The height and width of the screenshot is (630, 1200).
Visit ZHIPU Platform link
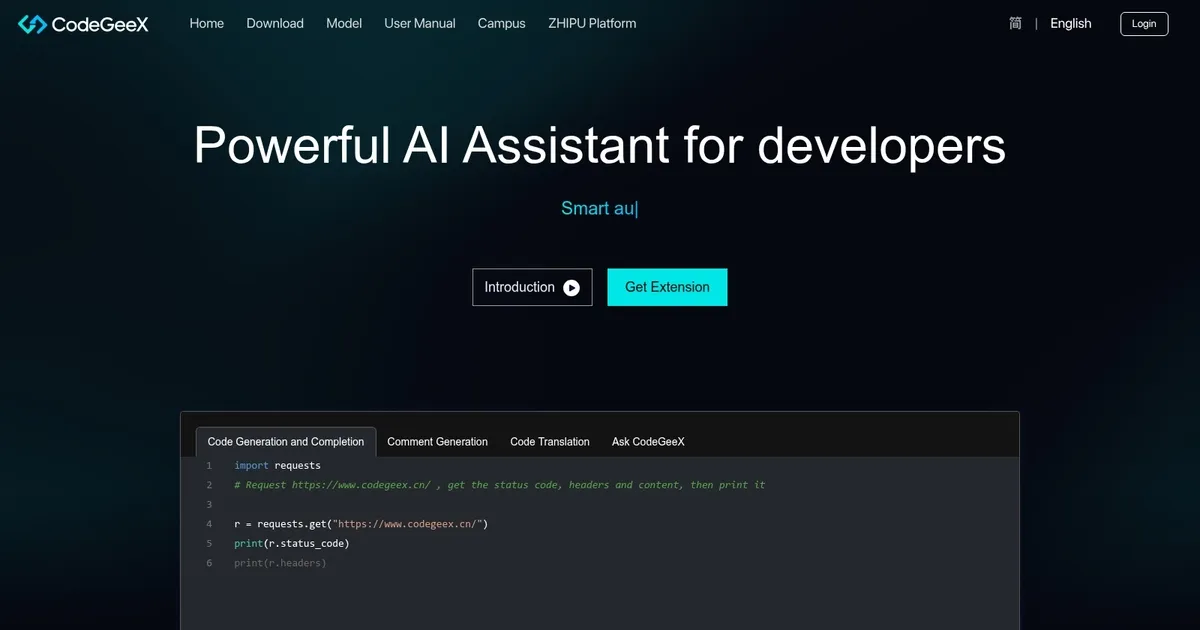click(x=592, y=23)
